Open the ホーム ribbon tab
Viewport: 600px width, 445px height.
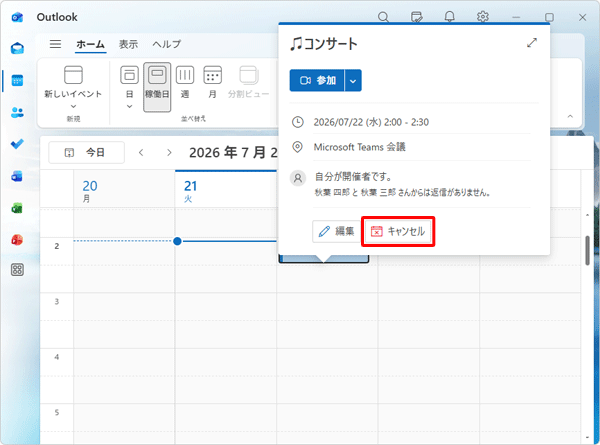pyautogui.click(x=90, y=44)
